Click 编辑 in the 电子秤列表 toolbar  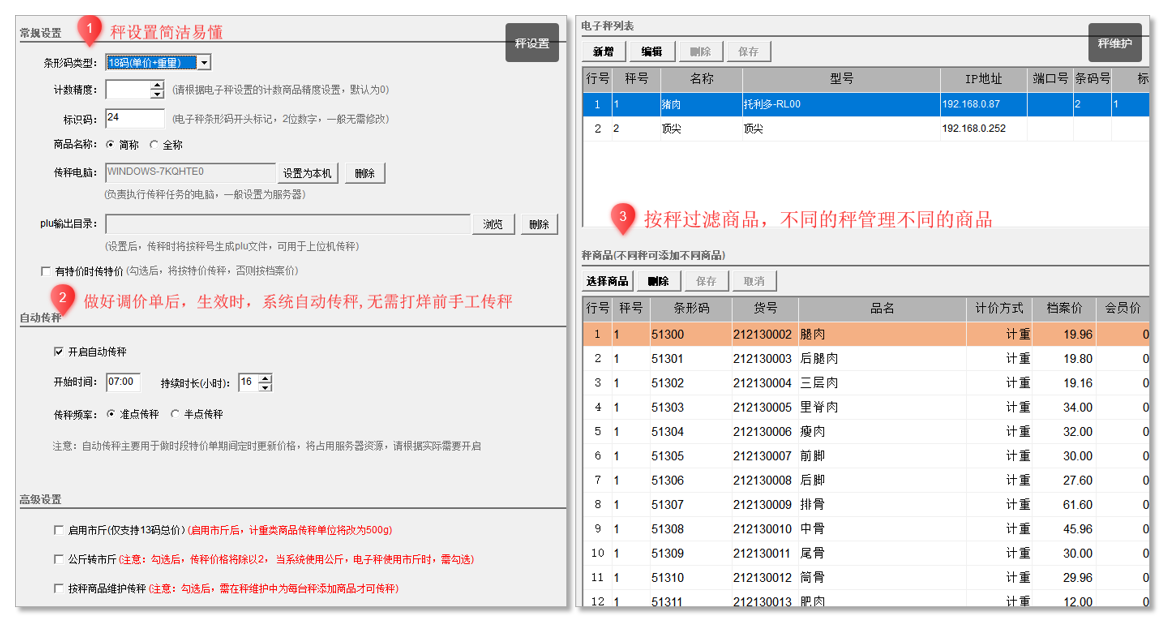point(652,51)
